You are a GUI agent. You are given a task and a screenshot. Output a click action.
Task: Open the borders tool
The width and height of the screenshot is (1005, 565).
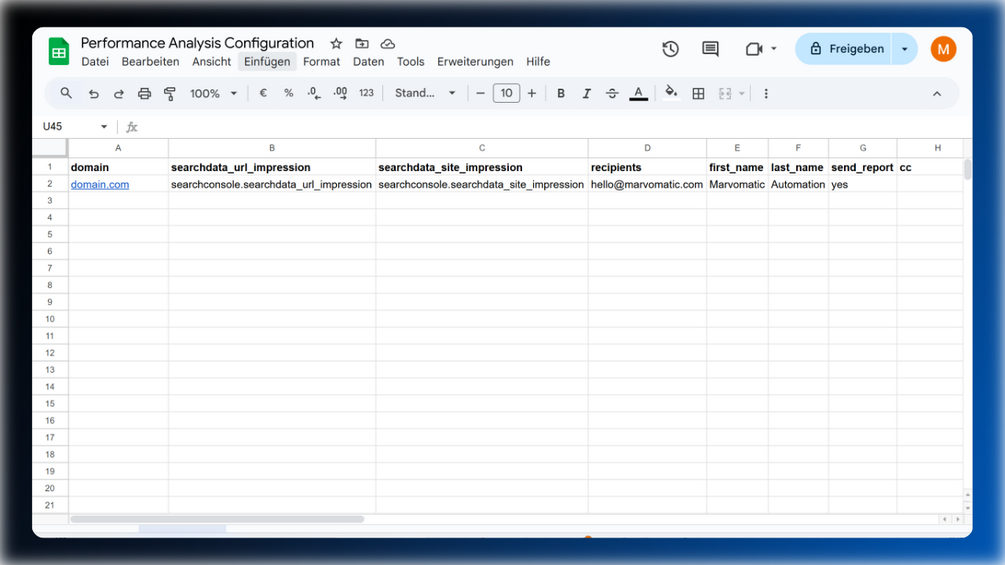pos(699,94)
